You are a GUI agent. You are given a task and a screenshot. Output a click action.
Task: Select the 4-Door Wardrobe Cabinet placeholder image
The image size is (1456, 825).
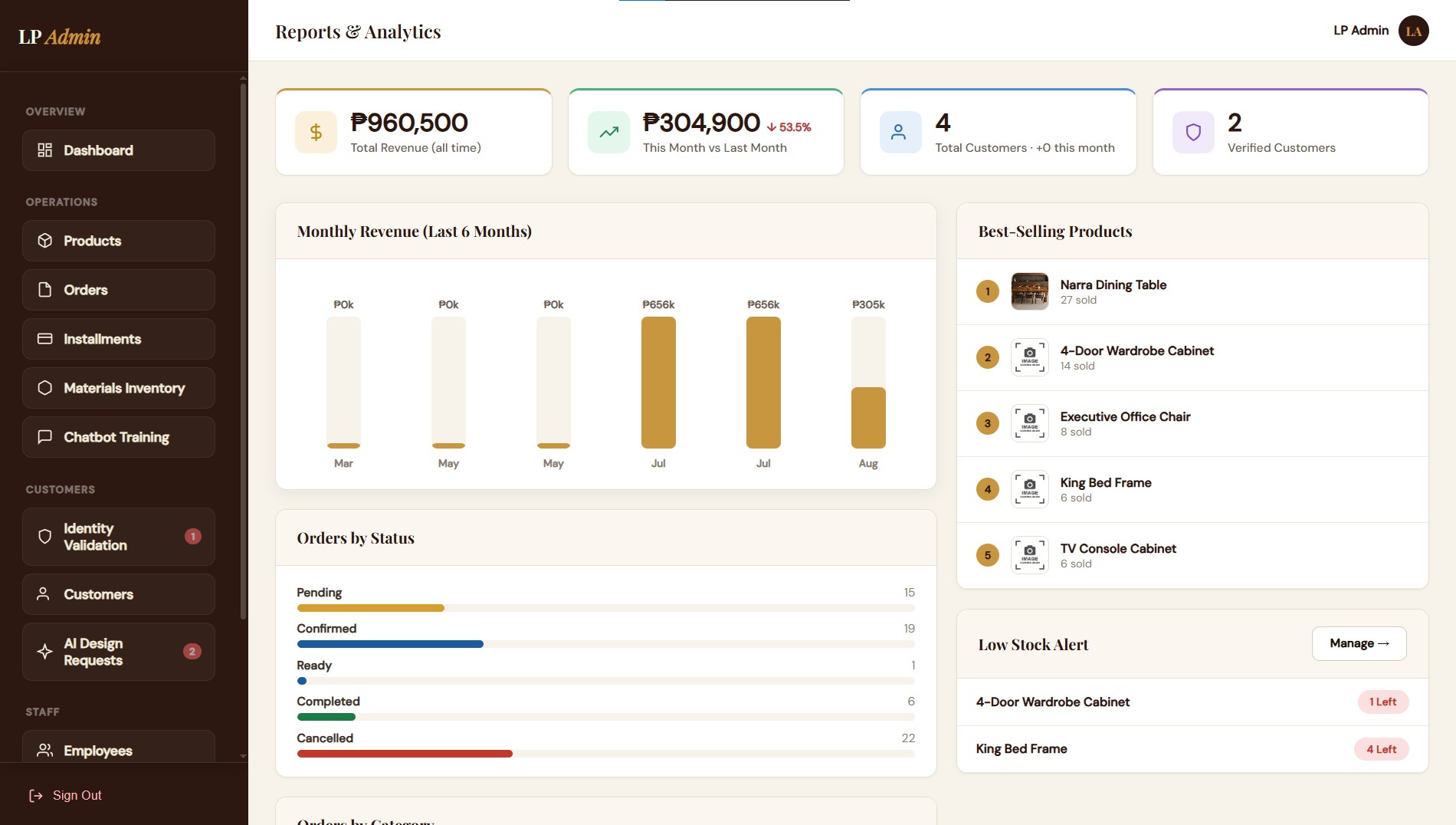tap(1030, 357)
